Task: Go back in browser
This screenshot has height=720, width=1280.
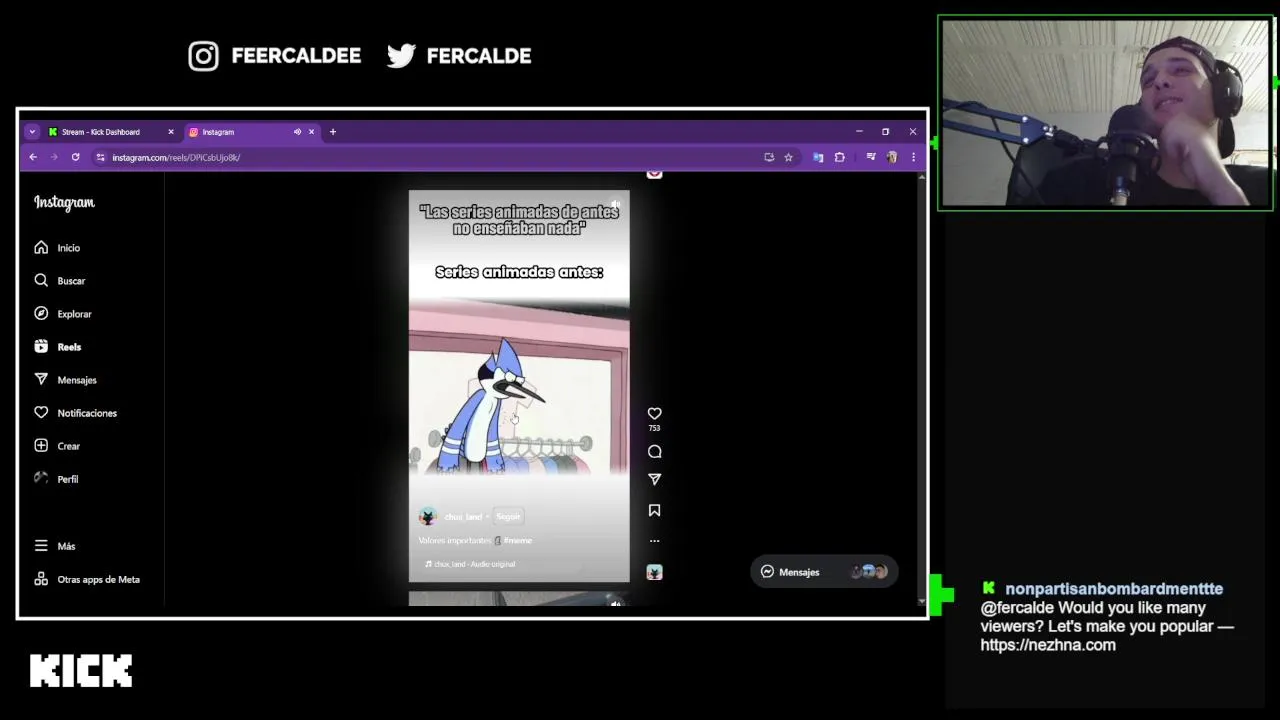Action: (x=33, y=157)
